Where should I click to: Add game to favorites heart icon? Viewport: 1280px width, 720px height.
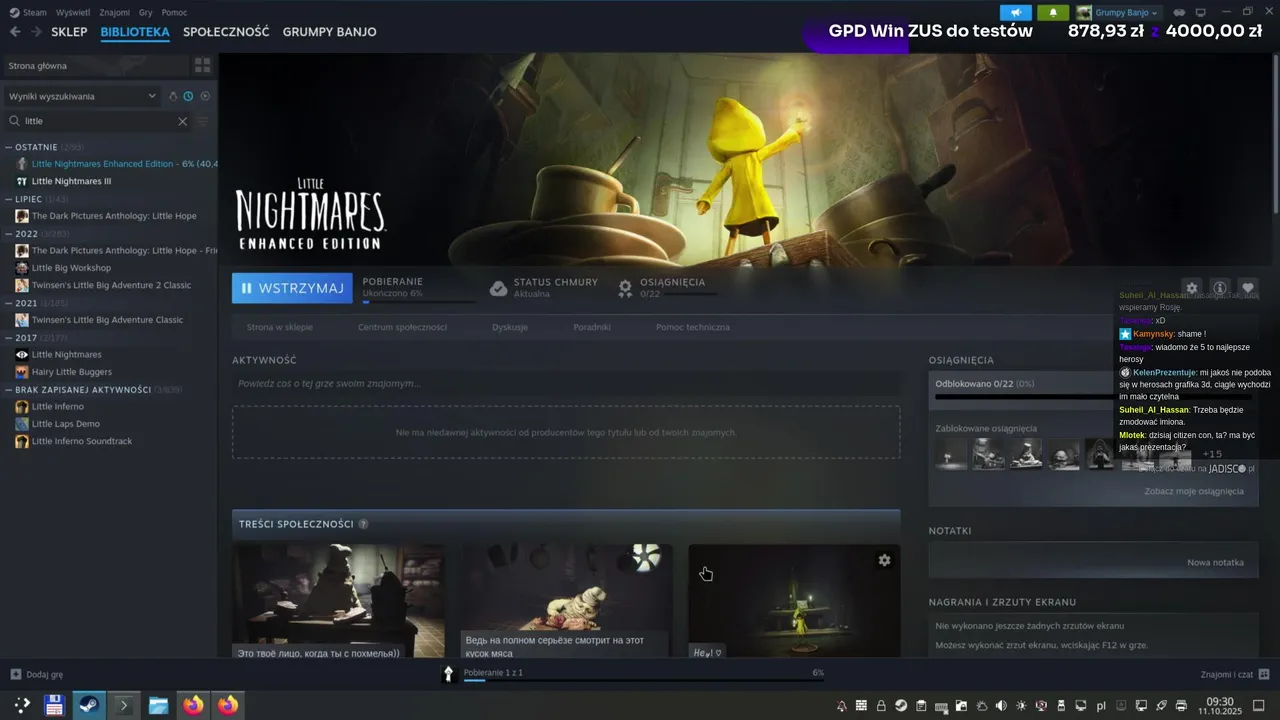(x=1247, y=287)
